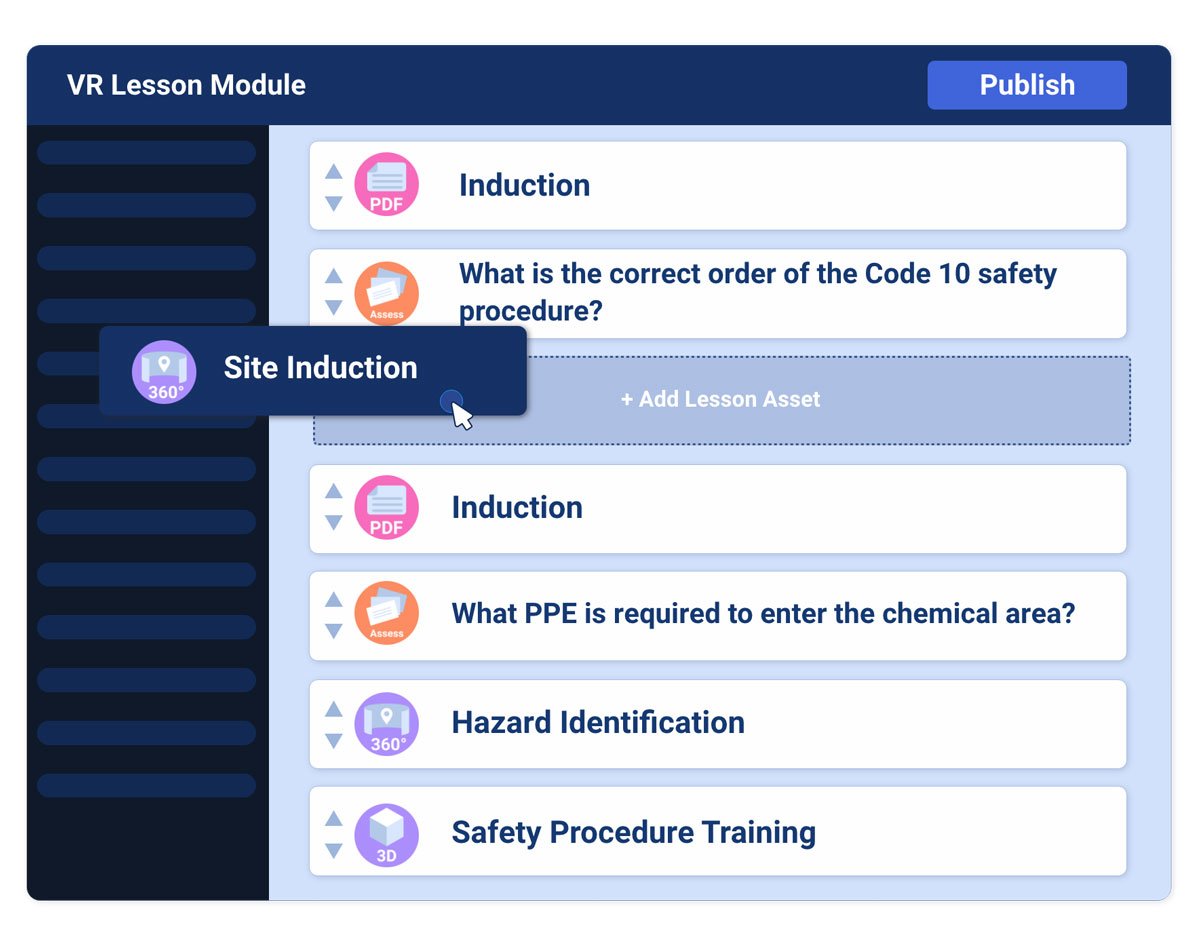Click the Assess icon for PPE question
Screen dimensions: 1200x947
click(x=386, y=613)
